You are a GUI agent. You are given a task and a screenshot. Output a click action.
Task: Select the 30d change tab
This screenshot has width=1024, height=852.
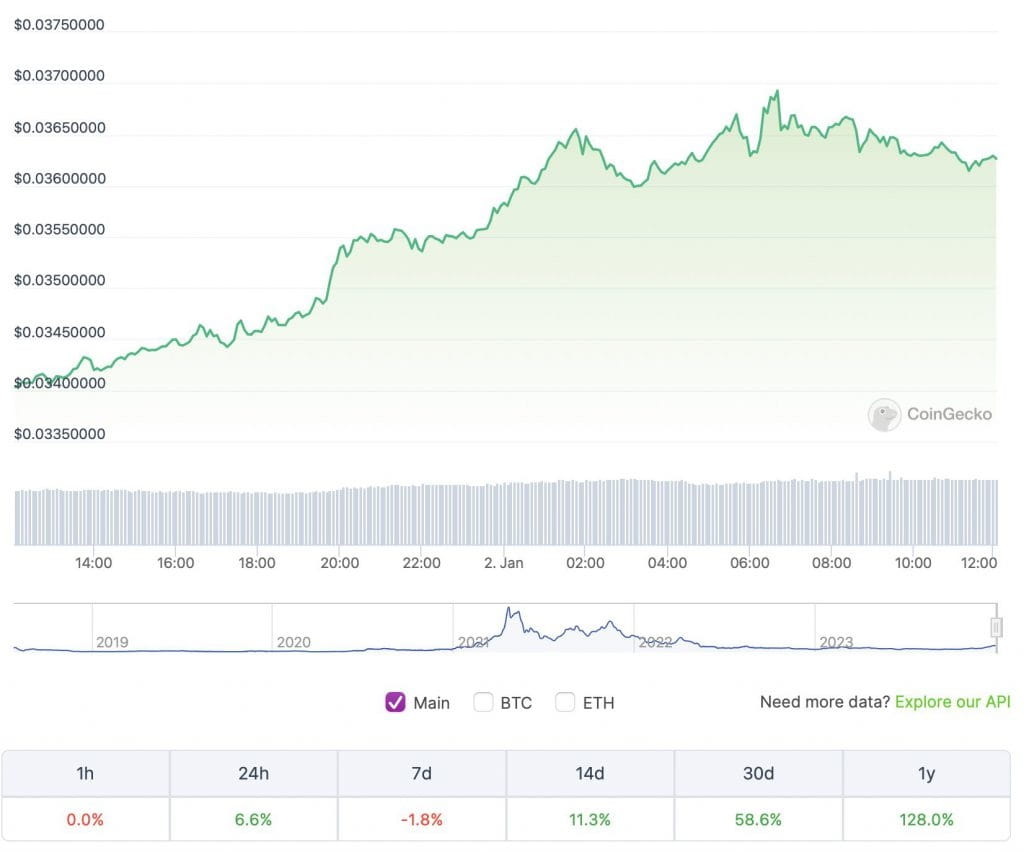tap(758, 773)
